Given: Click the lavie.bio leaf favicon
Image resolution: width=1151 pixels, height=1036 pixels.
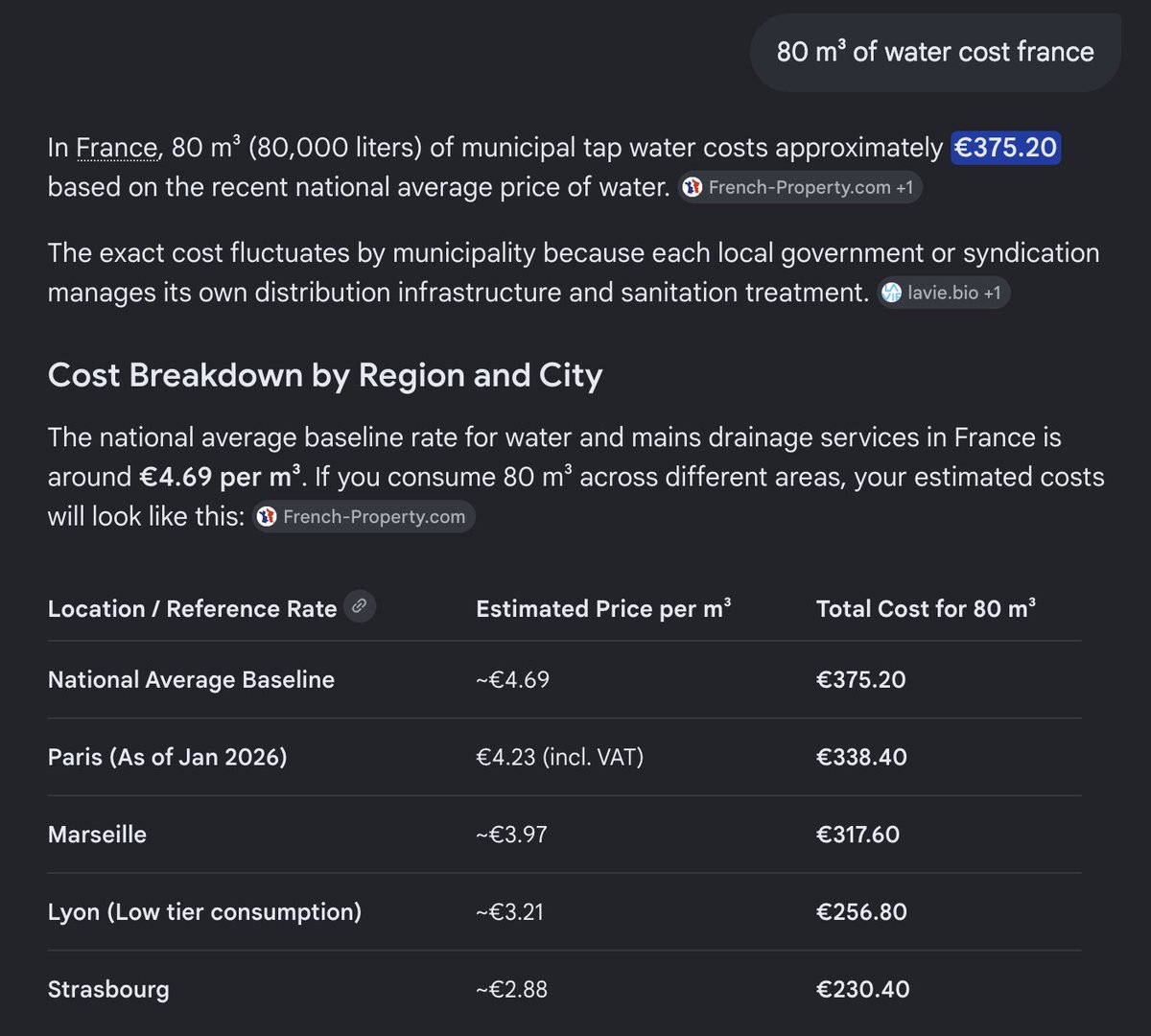Looking at the screenshot, I should click(x=893, y=293).
